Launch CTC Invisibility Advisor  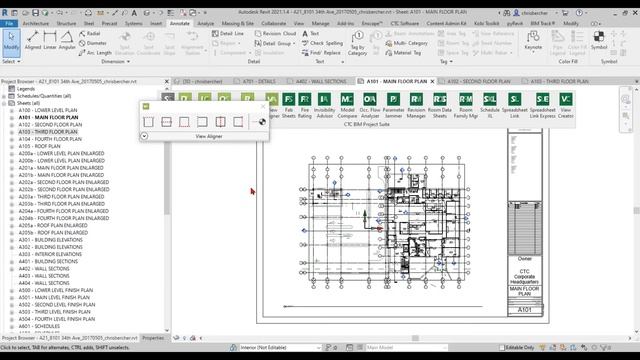[324, 106]
